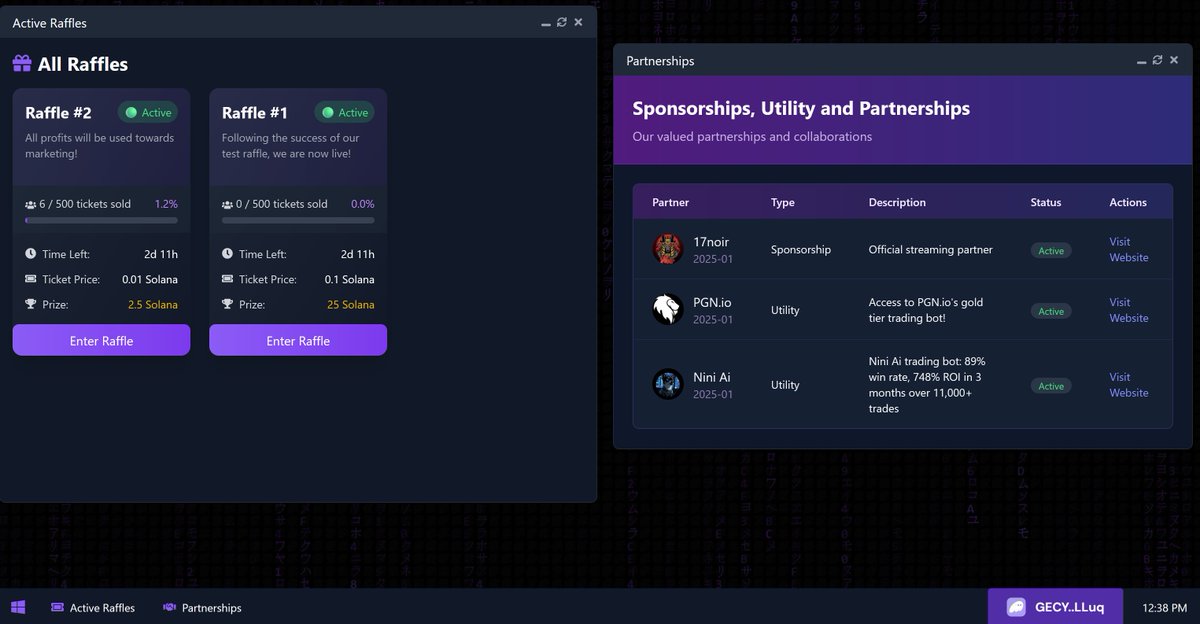1200x624 pixels.
Task: Visit the 17noir website
Action: tap(1129, 249)
